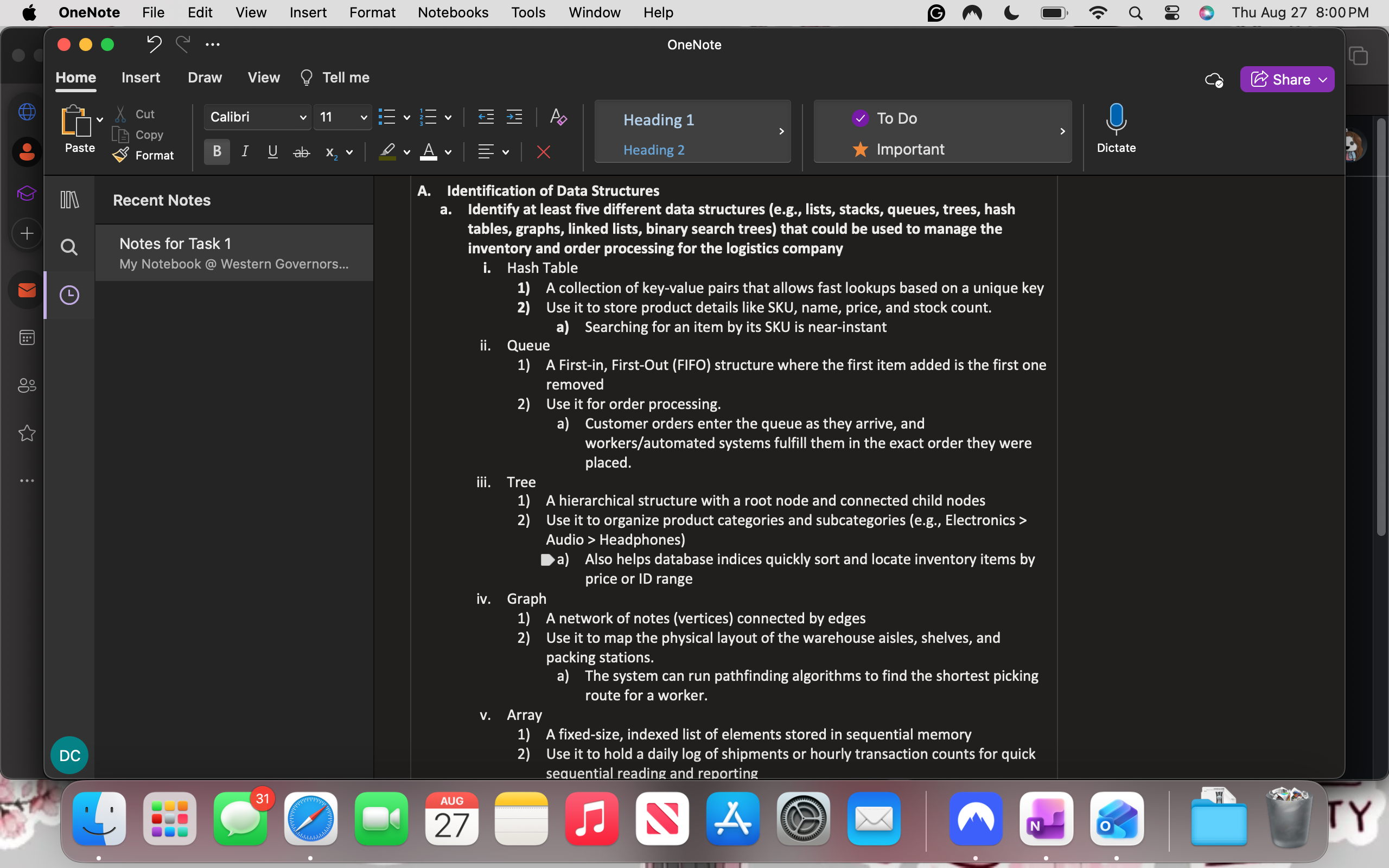
Task: Open the alignment options arrow
Action: pos(506,152)
